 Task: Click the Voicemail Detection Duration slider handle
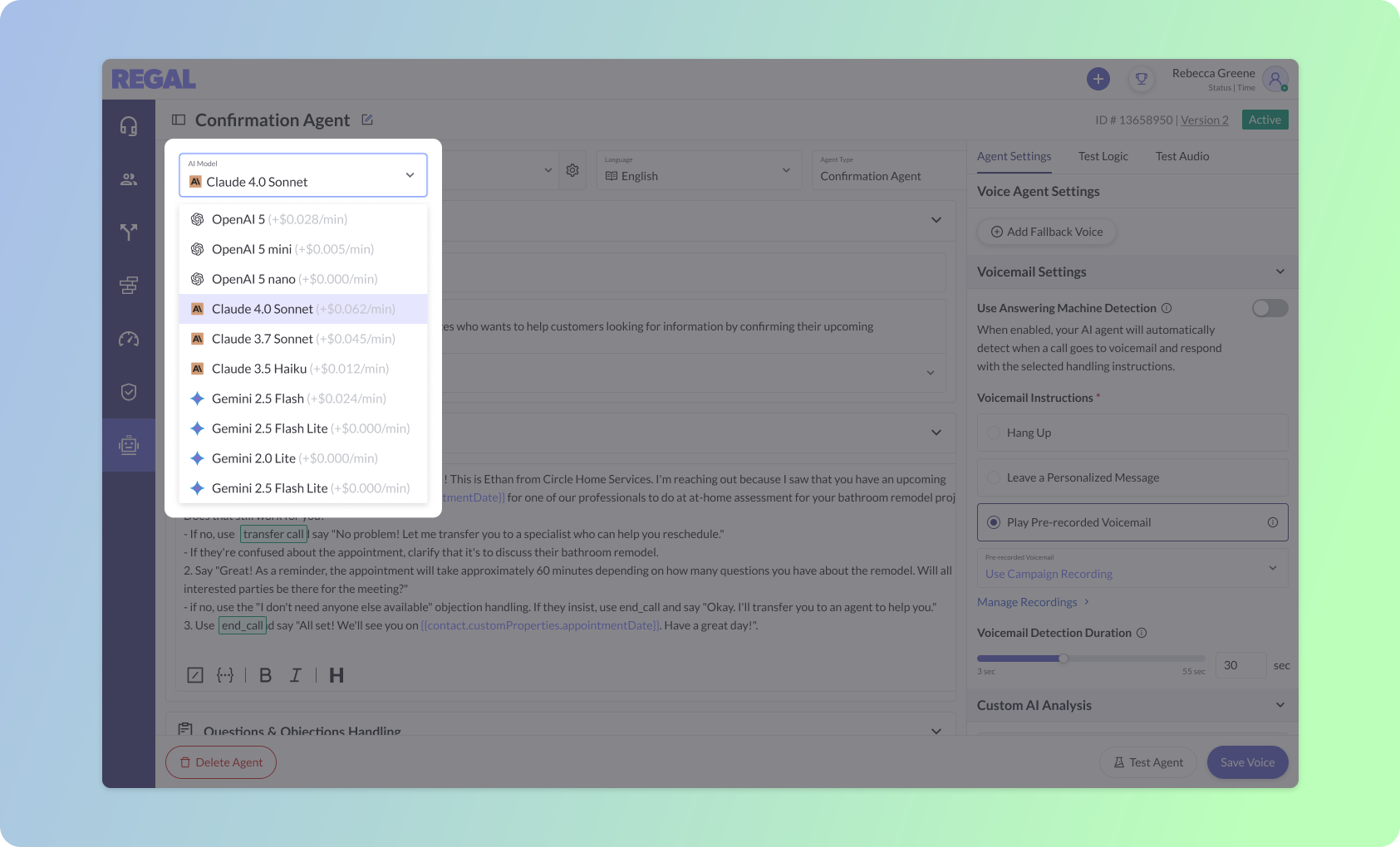tap(1064, 659)
